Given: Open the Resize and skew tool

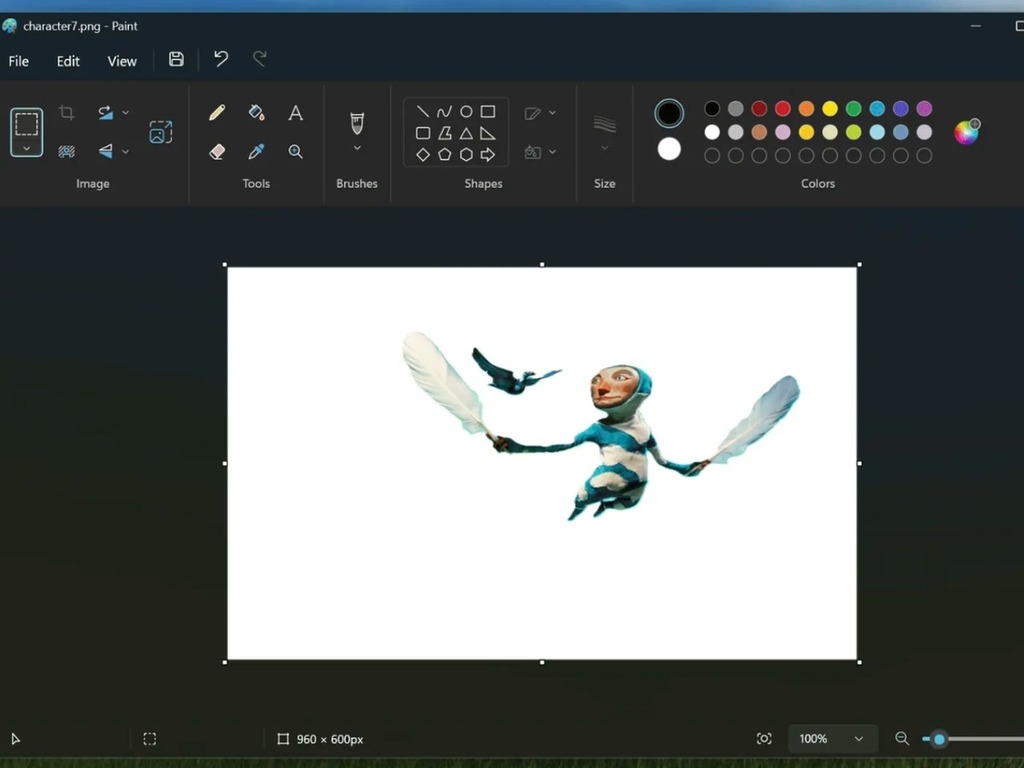Looking at the screenshot, I should 161,132.
